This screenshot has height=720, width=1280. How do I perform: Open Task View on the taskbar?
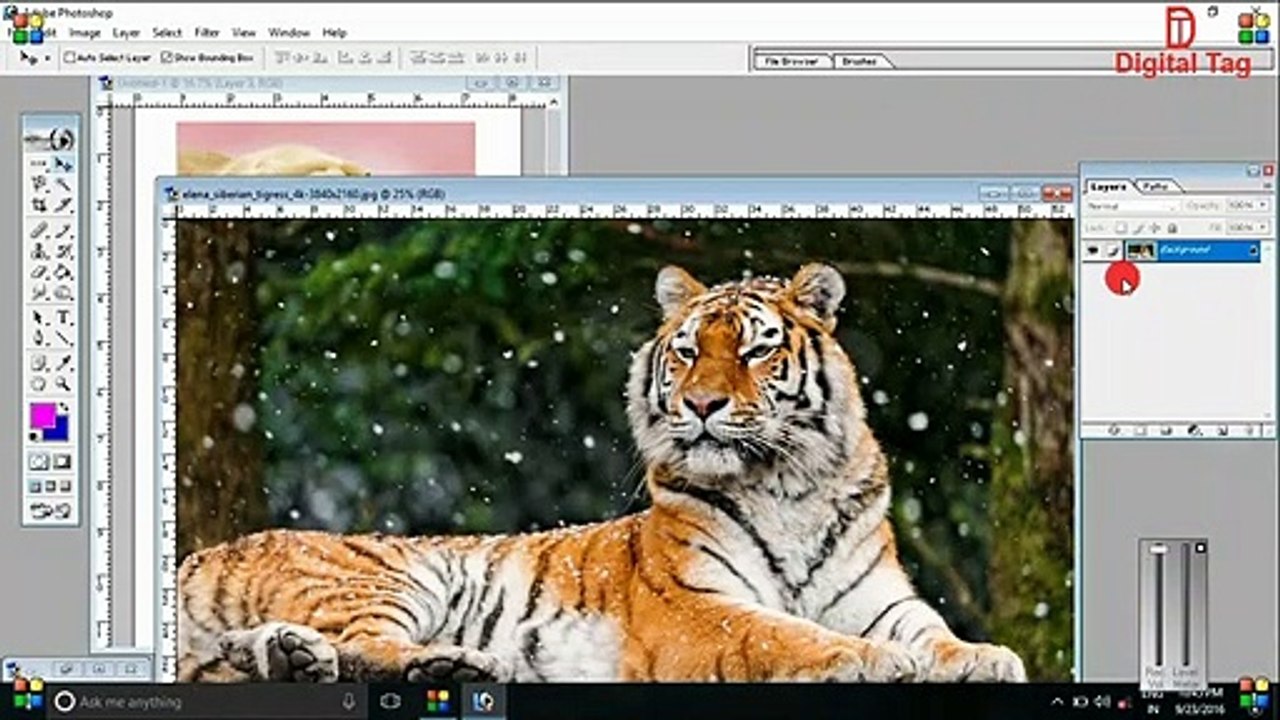[x=391, y=702]
